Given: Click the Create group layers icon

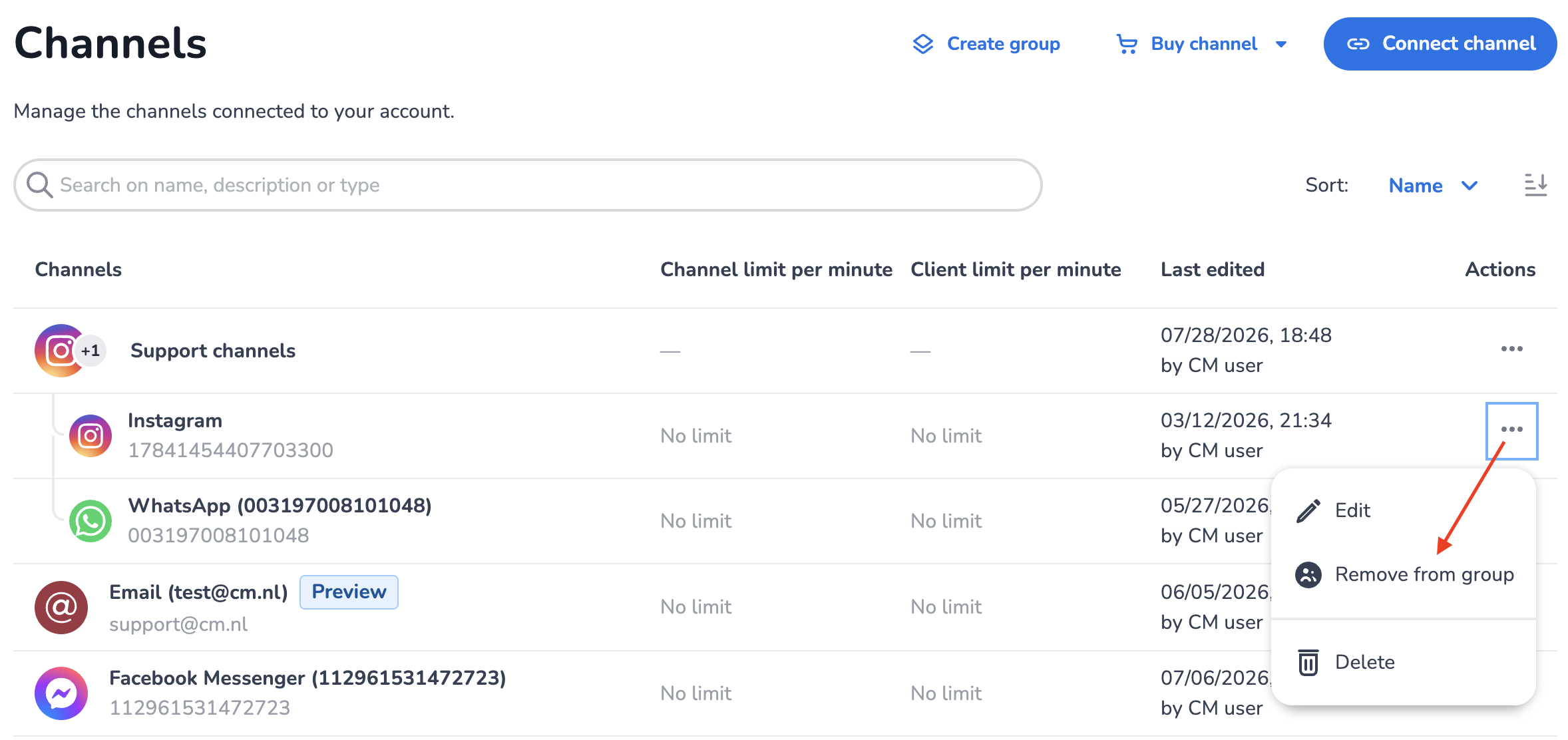Looking at the screenshot, I should pyautogui.click(x=922, y=44).
